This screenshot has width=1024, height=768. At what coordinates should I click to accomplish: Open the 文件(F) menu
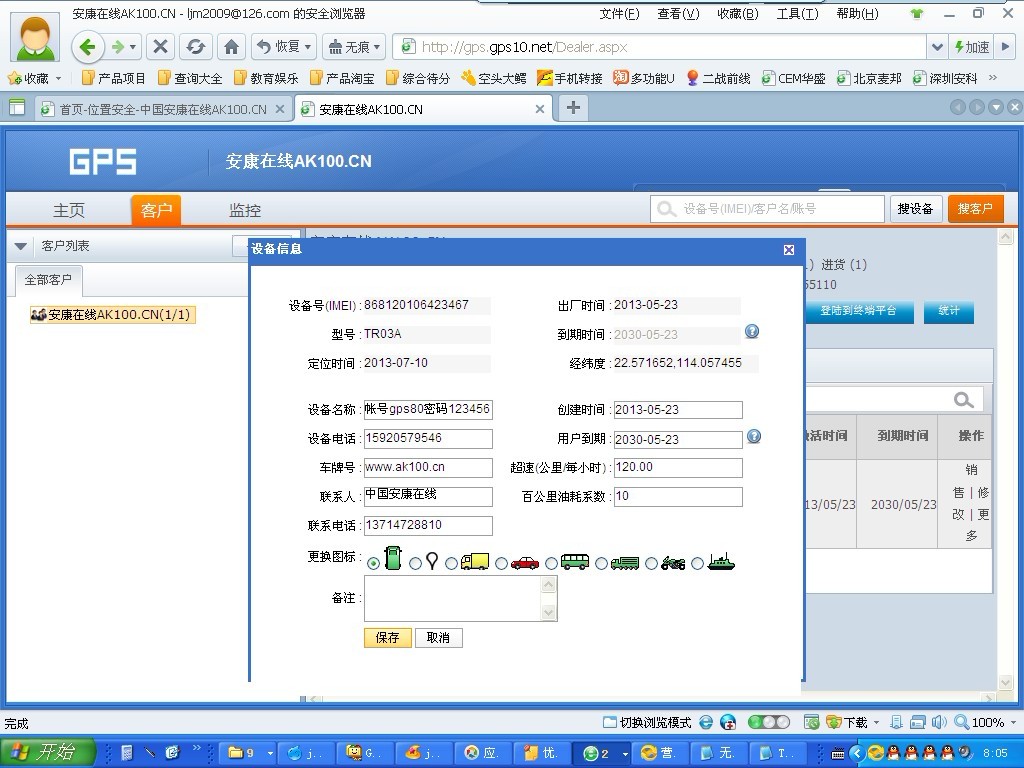click(619, 14)
